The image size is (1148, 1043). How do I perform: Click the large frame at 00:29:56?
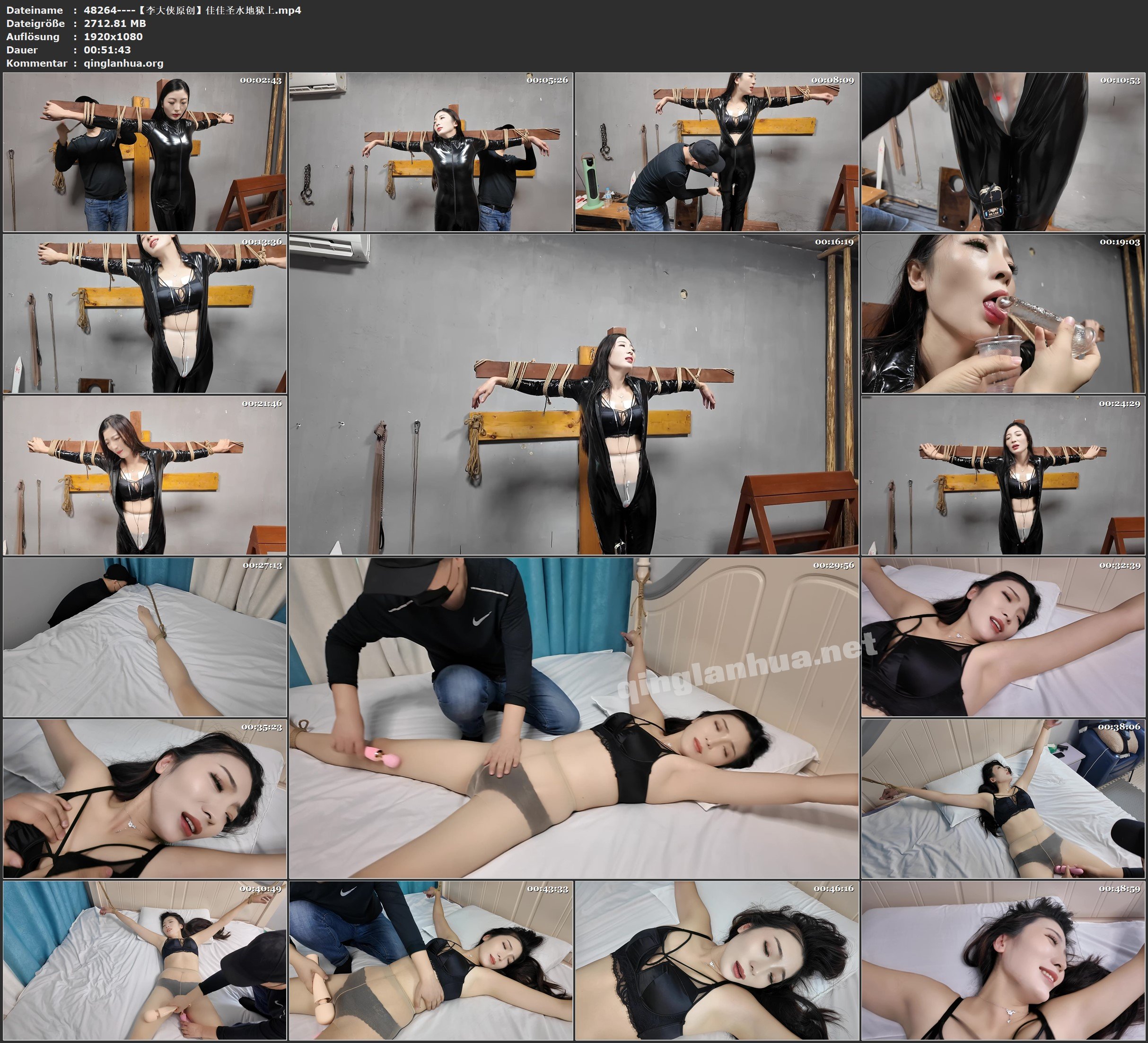[x=574, y=718]
